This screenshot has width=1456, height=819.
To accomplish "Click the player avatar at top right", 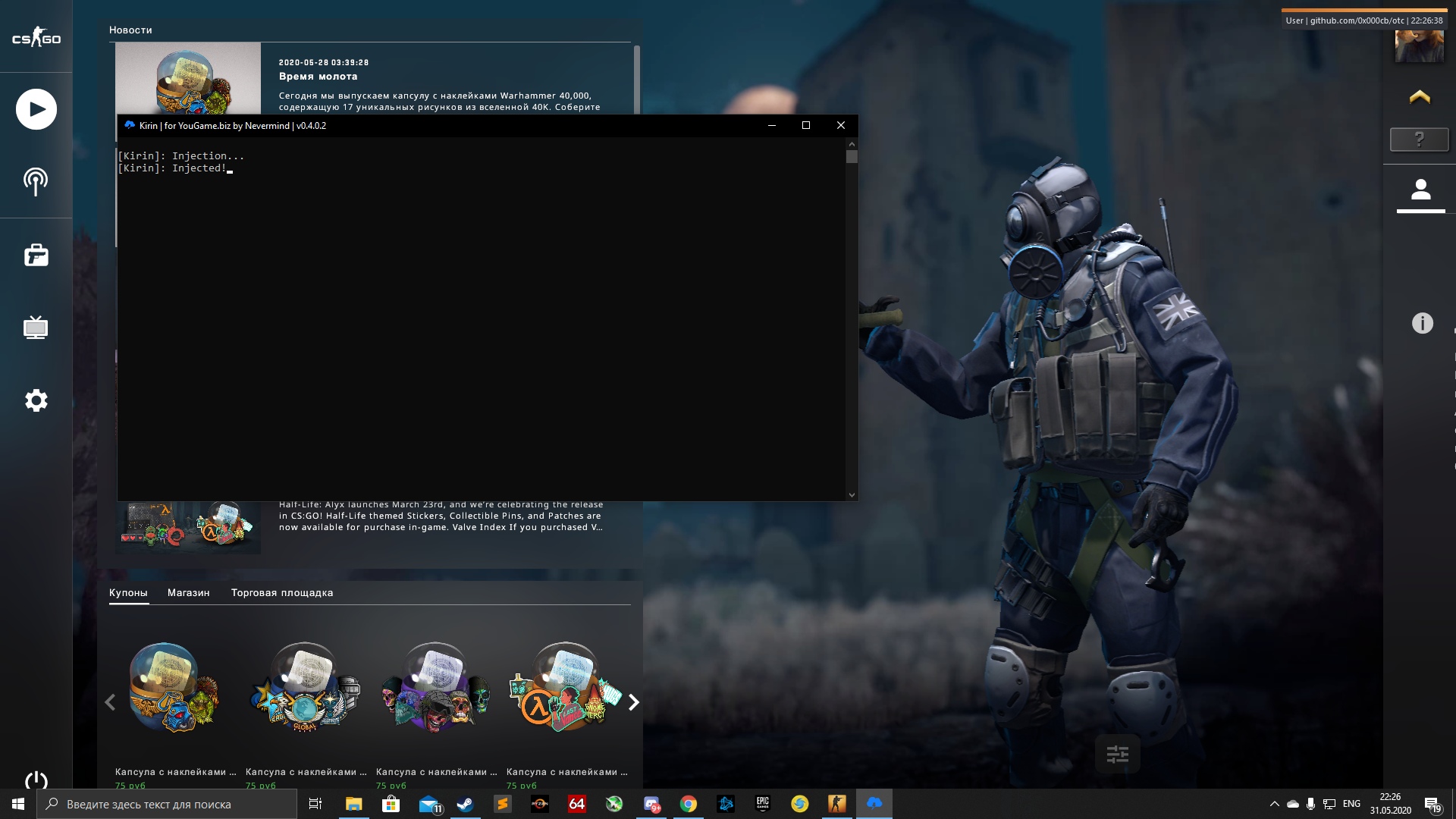I will (x=1419, y=45).
